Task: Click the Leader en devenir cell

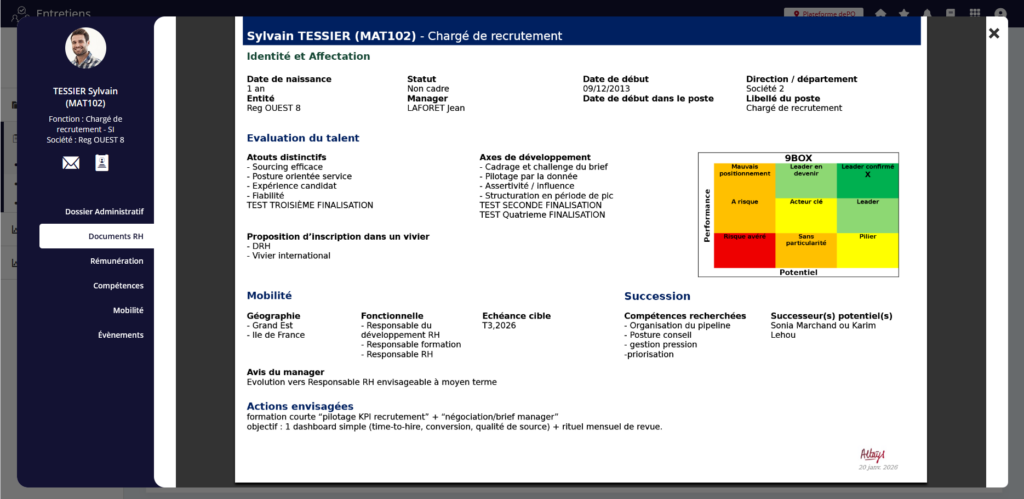Action: [x=805, y=180]
